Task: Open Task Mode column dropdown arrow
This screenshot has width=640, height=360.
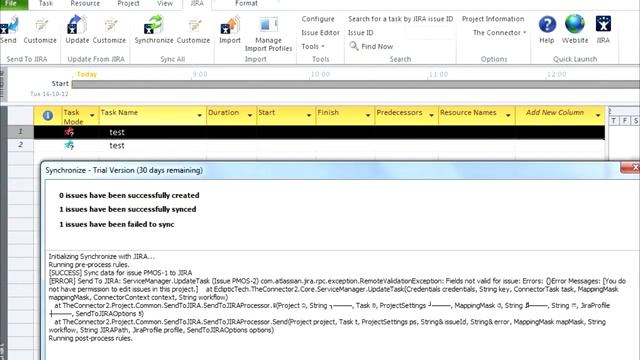Action: (x=92, y=116)
